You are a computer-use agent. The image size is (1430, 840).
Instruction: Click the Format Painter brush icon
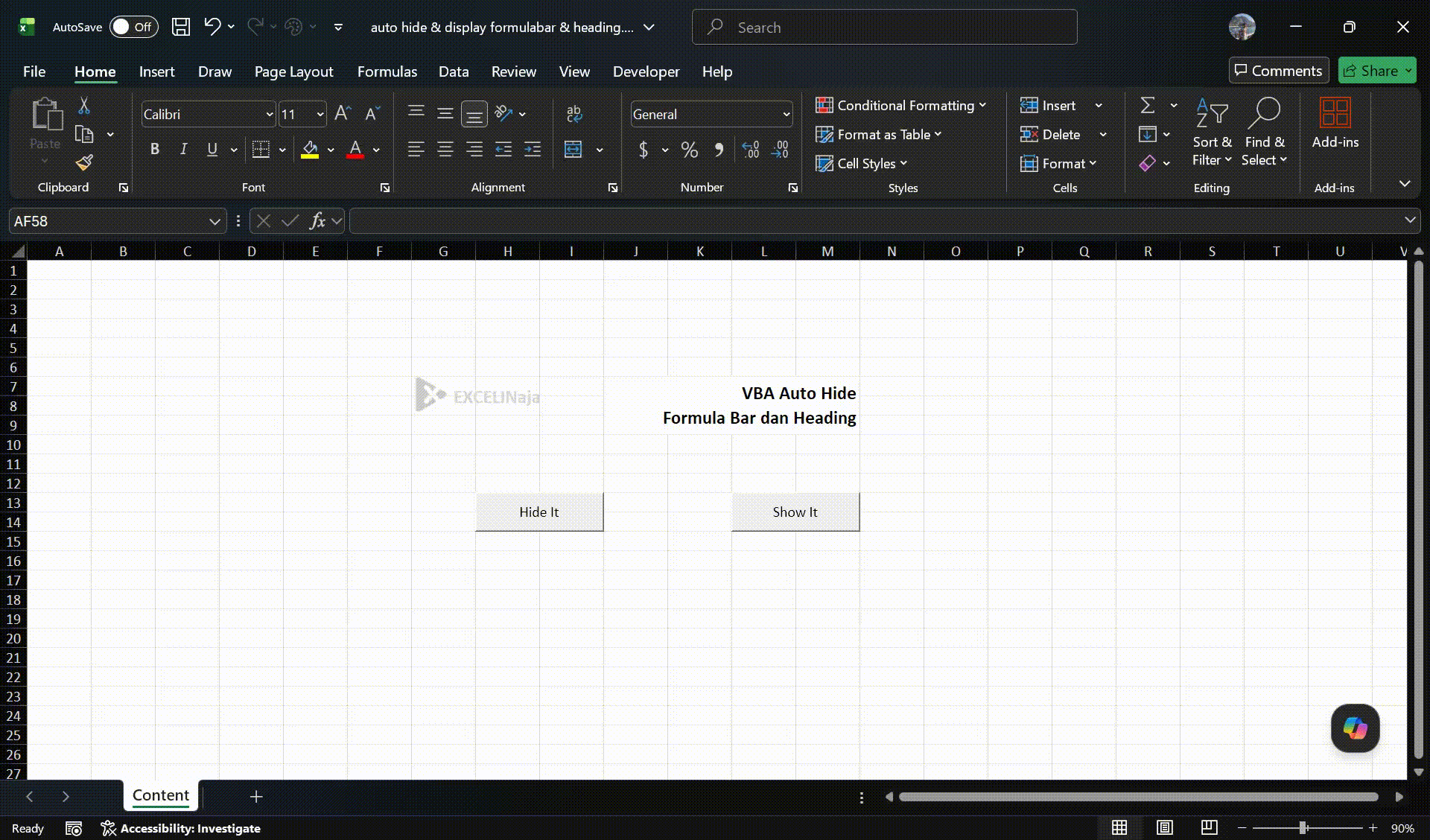pos(84,162)
